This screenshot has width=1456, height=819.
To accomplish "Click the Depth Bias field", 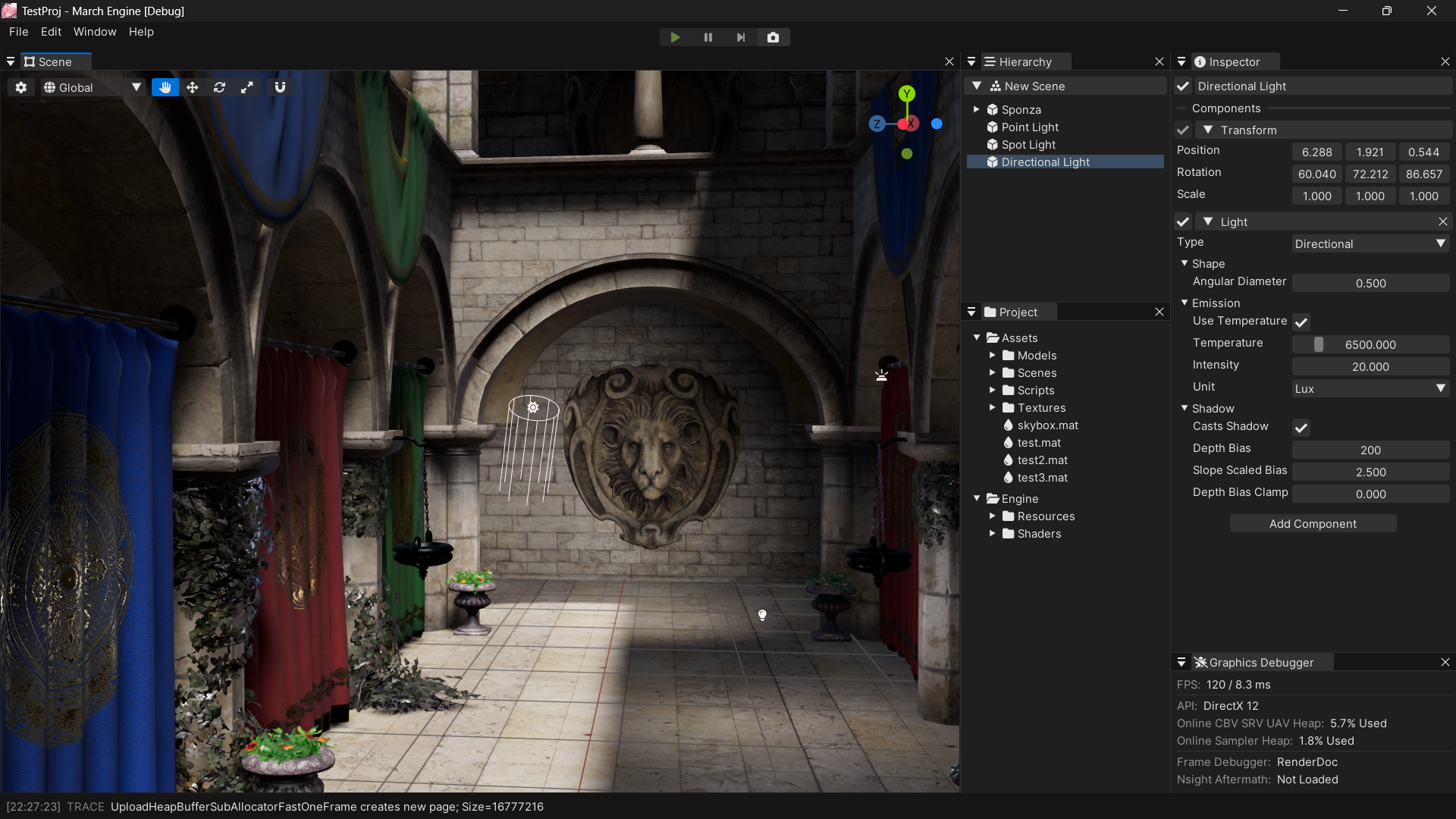I will coord(1371,450).
